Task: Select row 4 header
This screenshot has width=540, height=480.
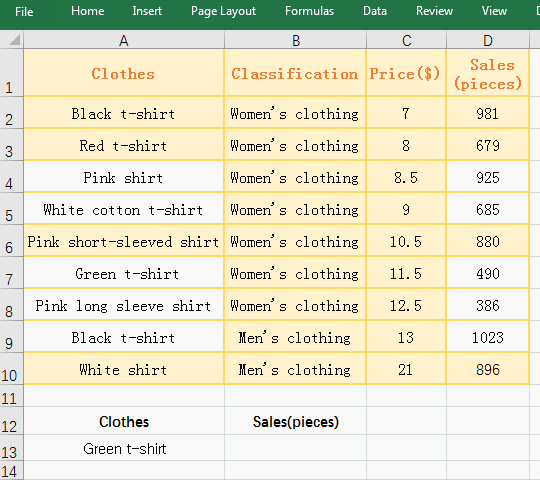Action: coord(12,177)
